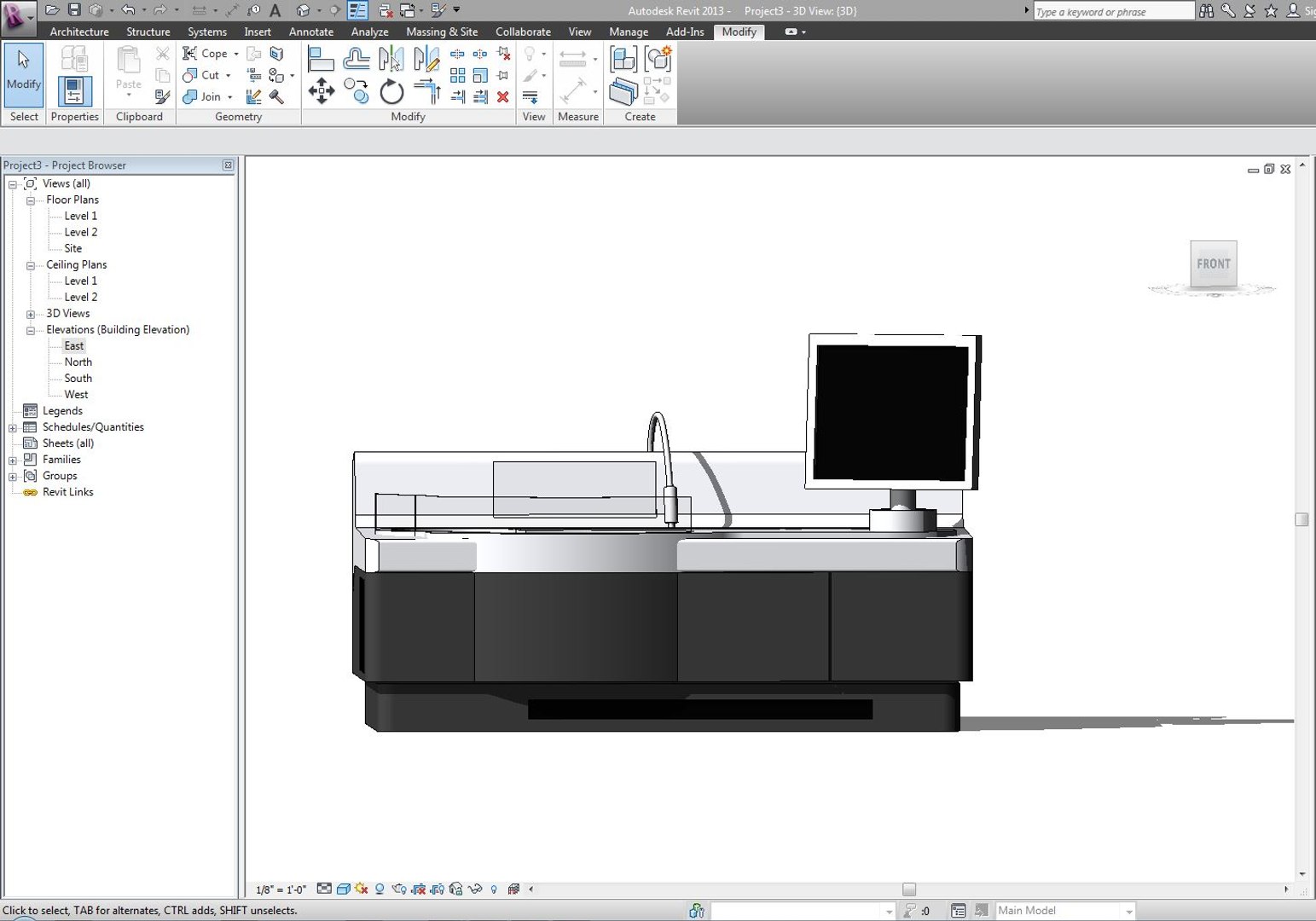Select the Rotate tool

(391, 90)
